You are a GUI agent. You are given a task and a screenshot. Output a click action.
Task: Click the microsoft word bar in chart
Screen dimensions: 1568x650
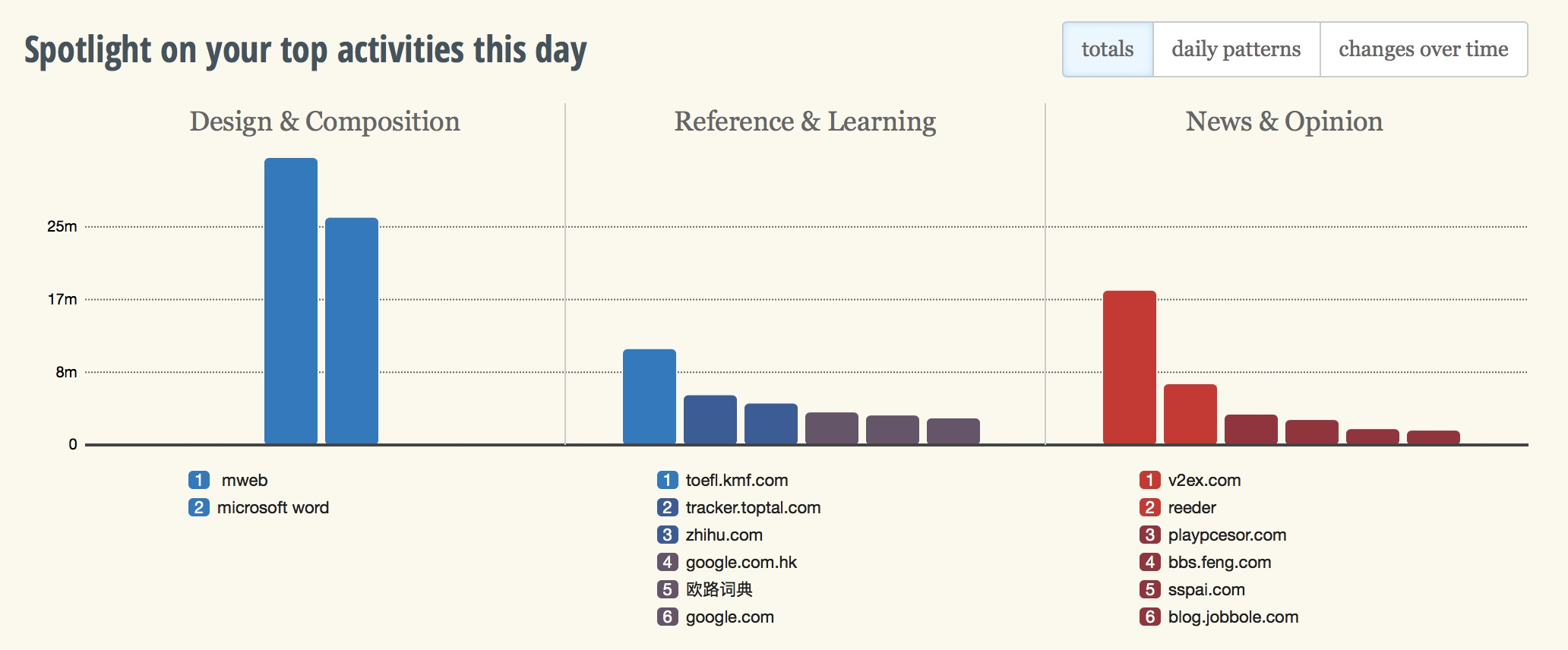coord(352,330)
